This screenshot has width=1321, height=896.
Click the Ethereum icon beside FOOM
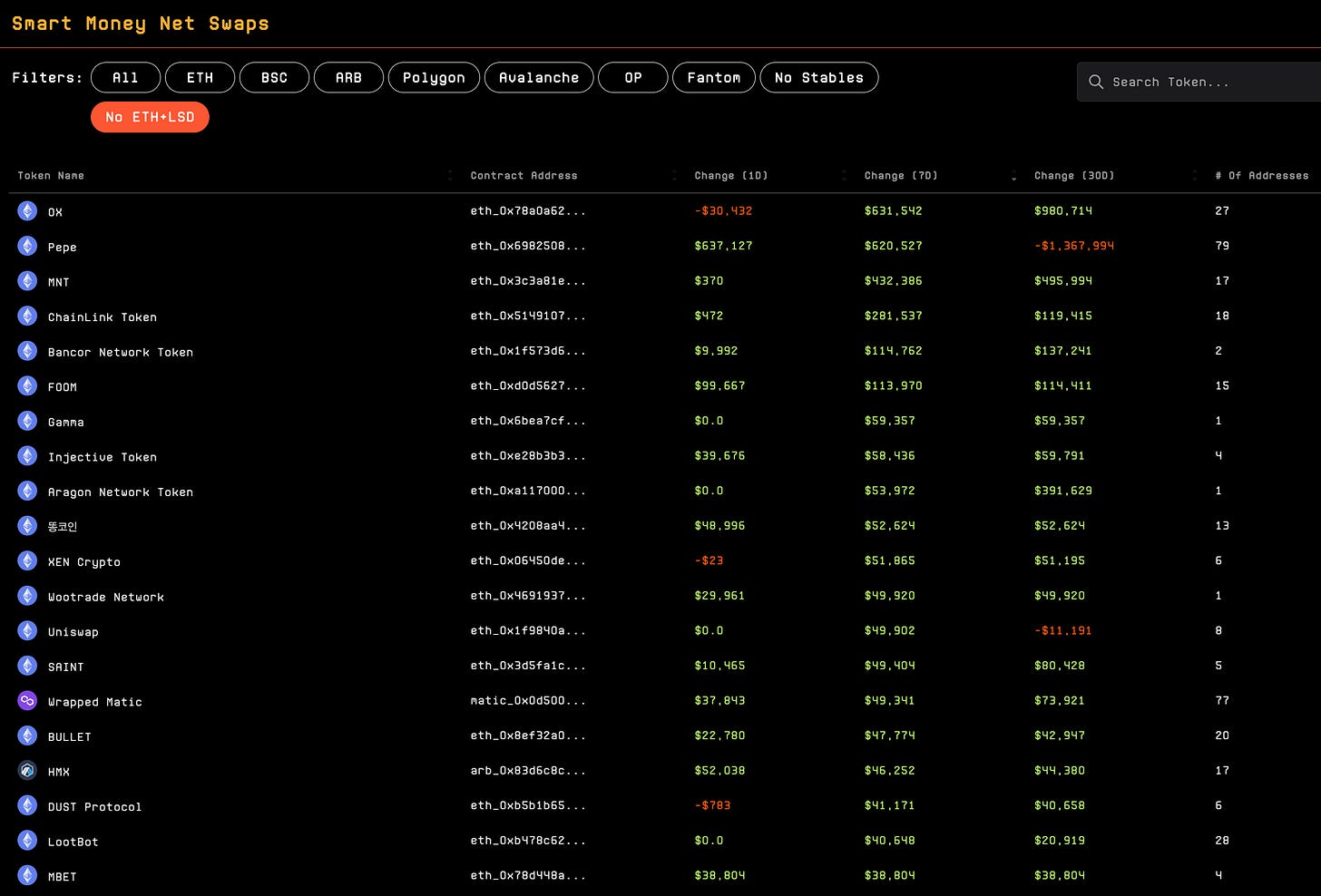point(27,386)
